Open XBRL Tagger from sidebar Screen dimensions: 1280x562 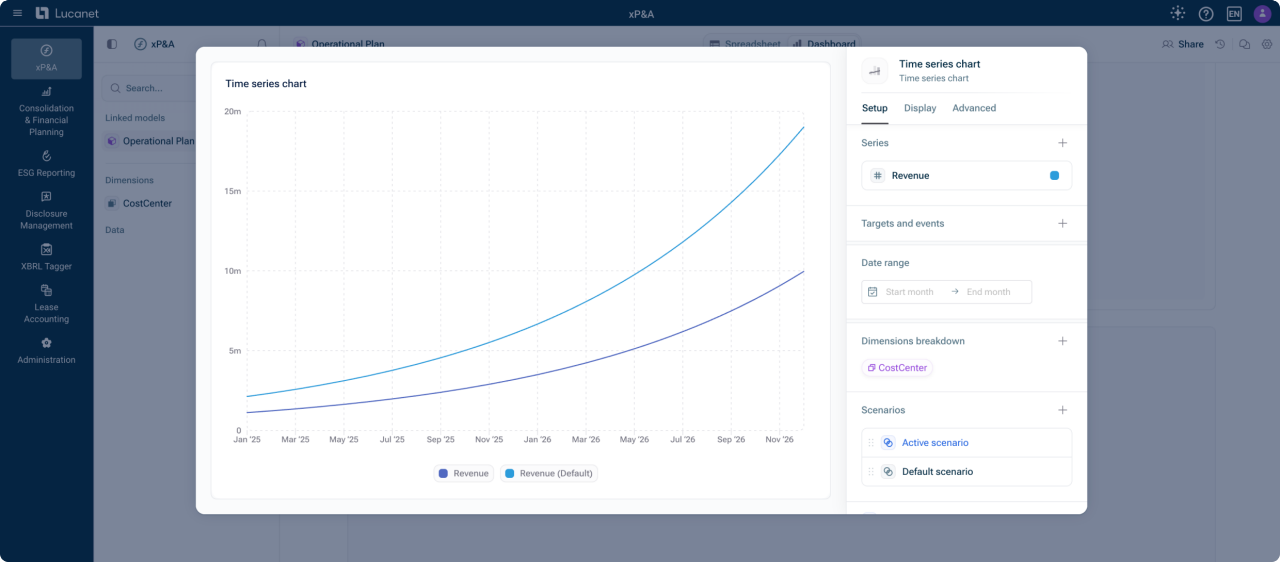46,257
